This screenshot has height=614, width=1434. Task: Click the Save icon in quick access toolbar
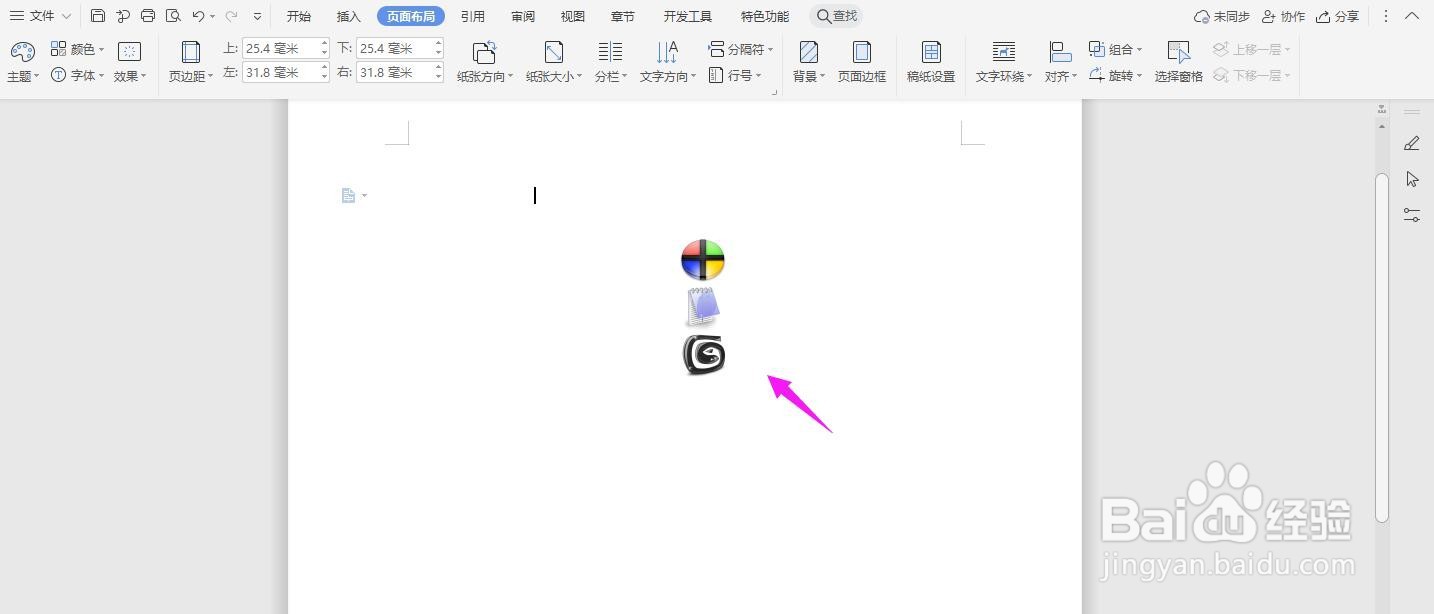[97, 16]
